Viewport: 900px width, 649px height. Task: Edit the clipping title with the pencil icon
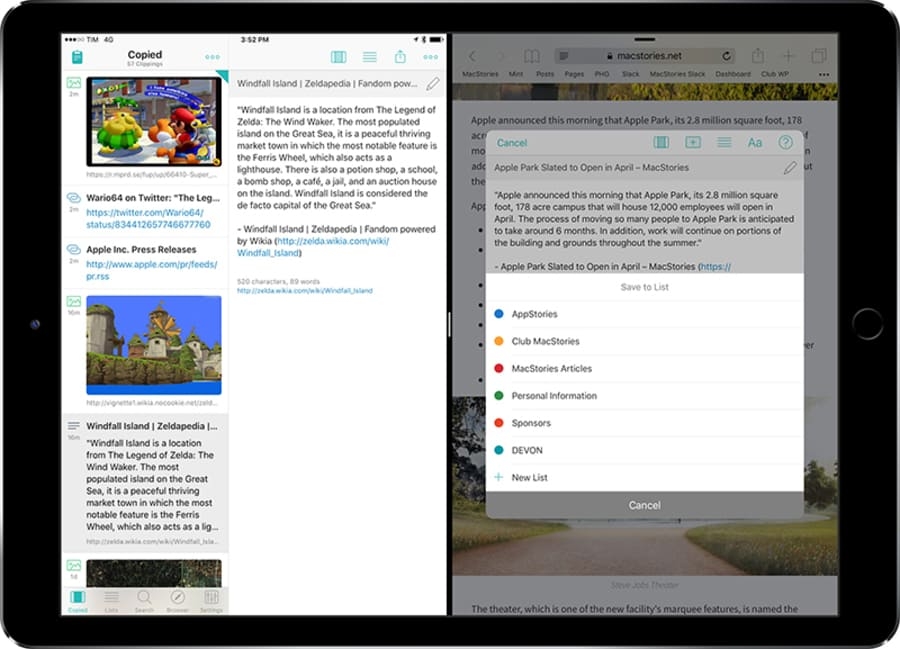(433, 84)
